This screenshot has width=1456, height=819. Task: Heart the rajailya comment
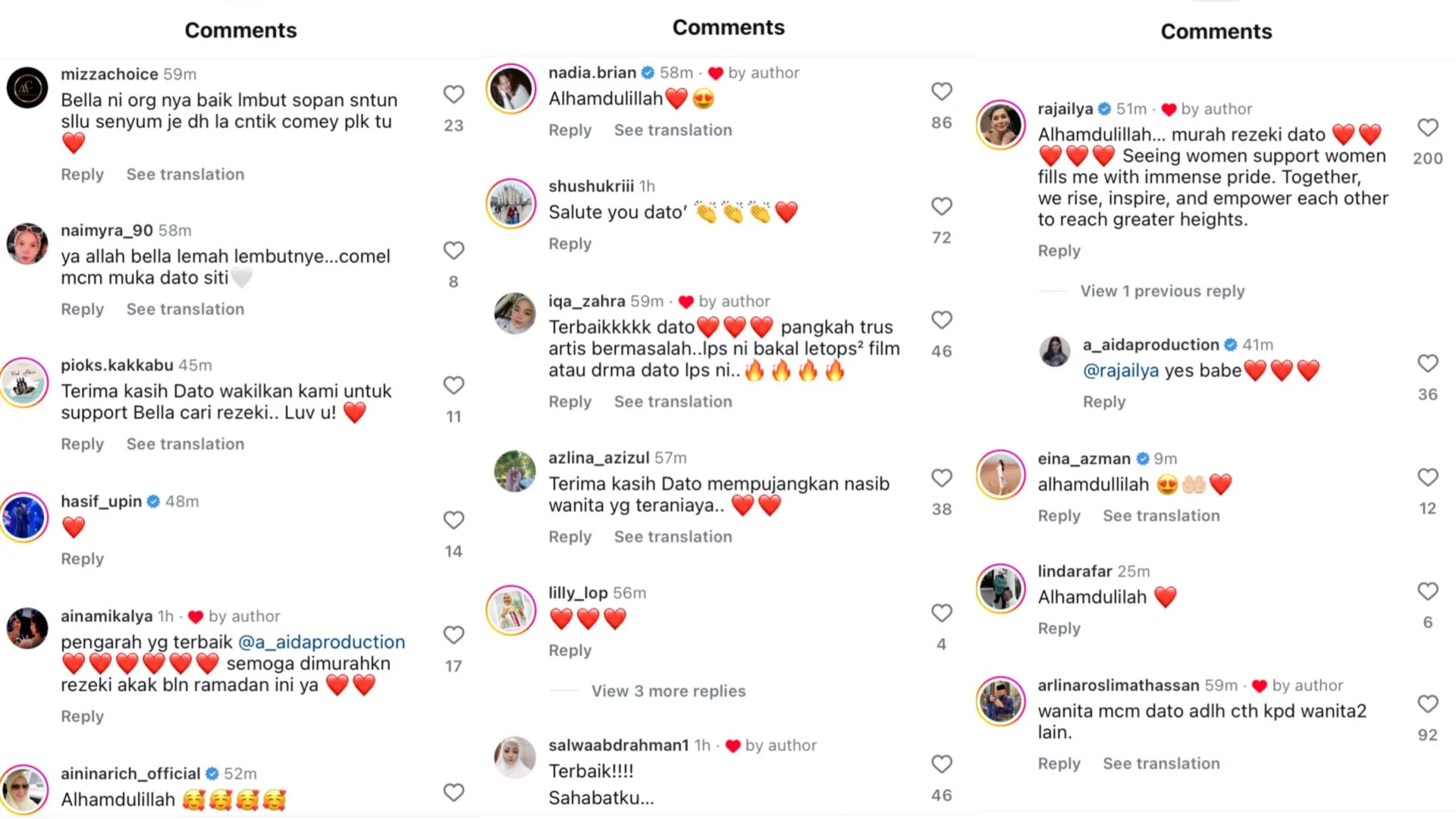[x=1427, y=128]
